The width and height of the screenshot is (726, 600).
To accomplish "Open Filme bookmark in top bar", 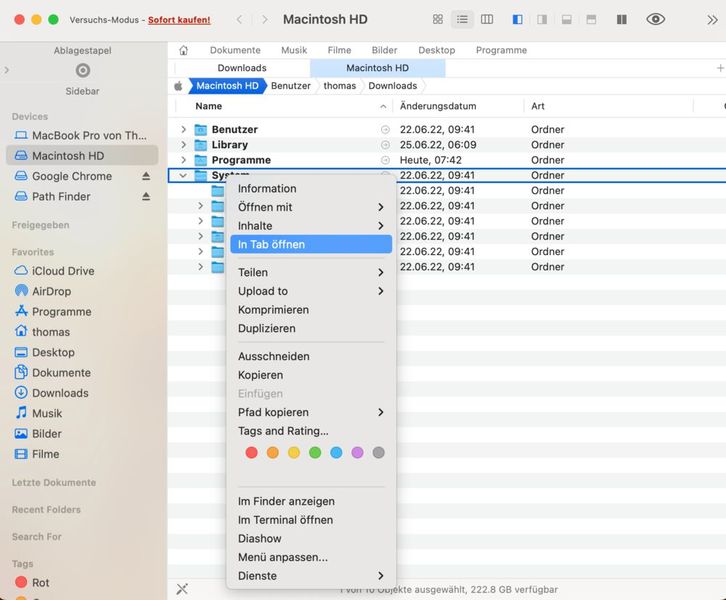I will (339, 50).
